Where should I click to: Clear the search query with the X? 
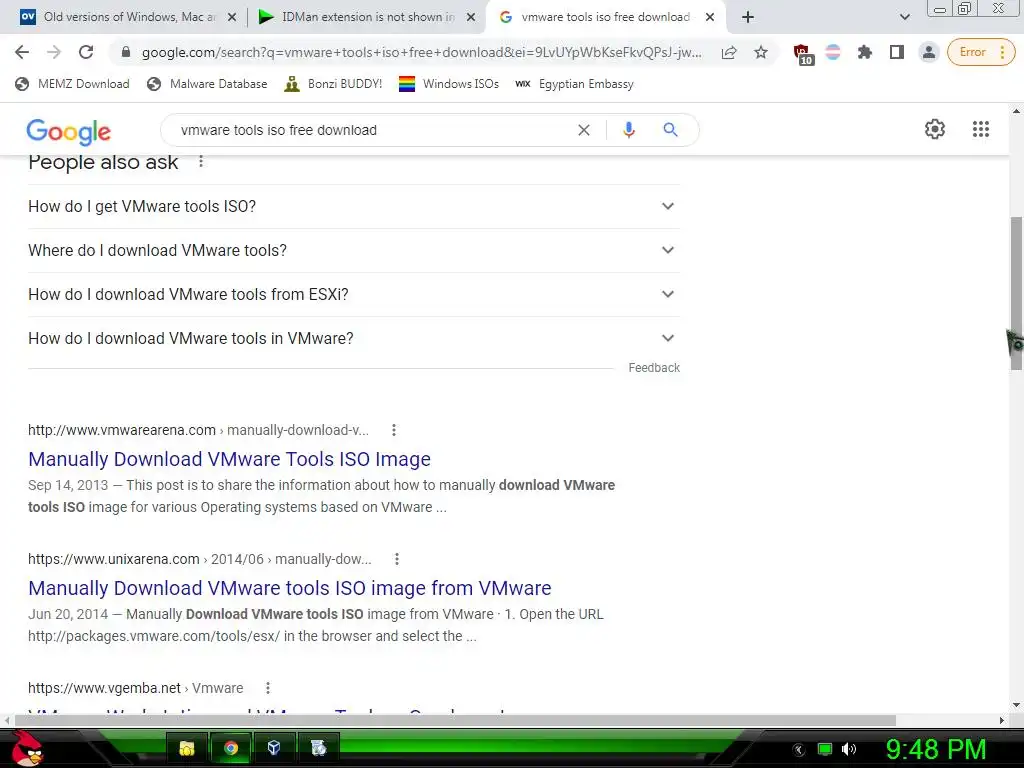point(584,130)
